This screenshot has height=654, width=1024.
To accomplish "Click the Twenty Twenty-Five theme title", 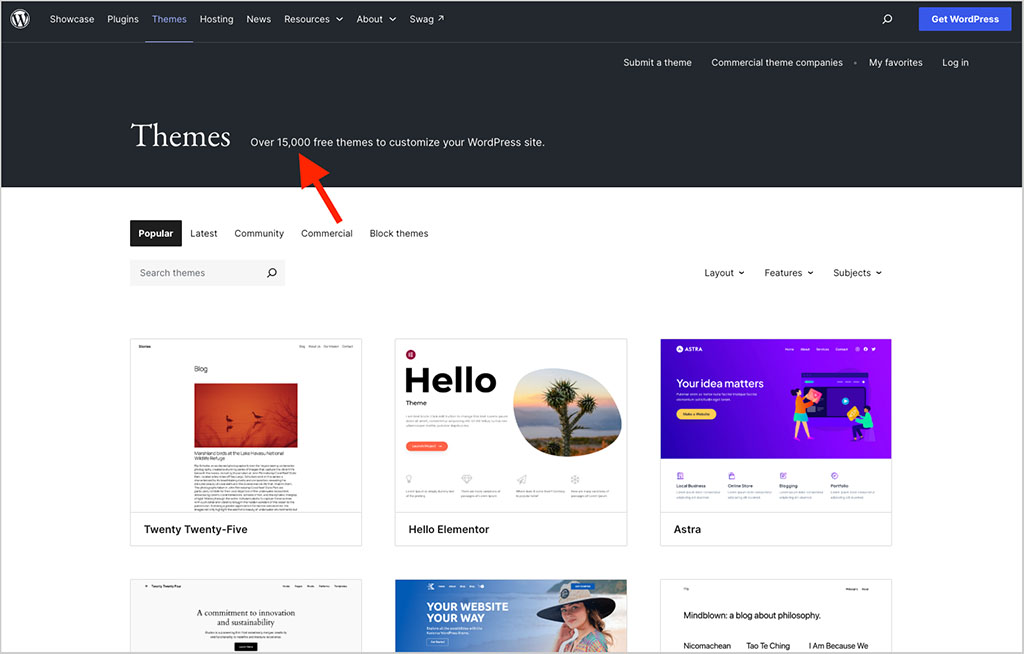I will tap(195, 529).
